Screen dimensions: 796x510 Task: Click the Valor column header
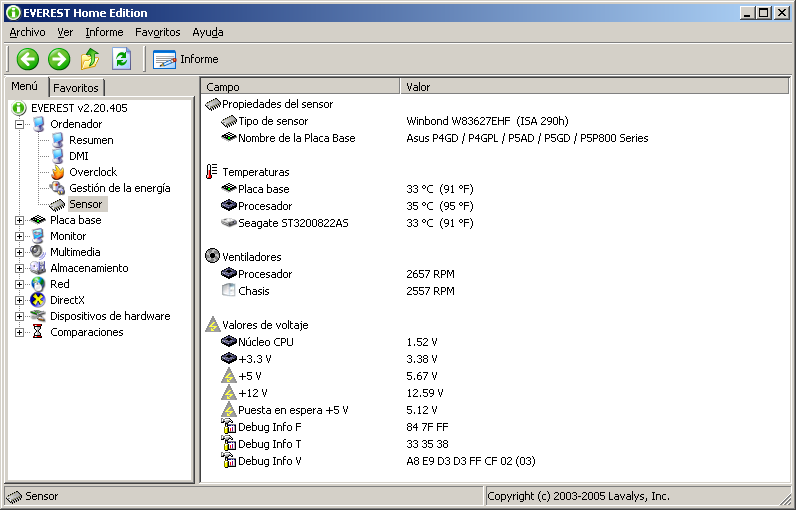coord(595,87)
